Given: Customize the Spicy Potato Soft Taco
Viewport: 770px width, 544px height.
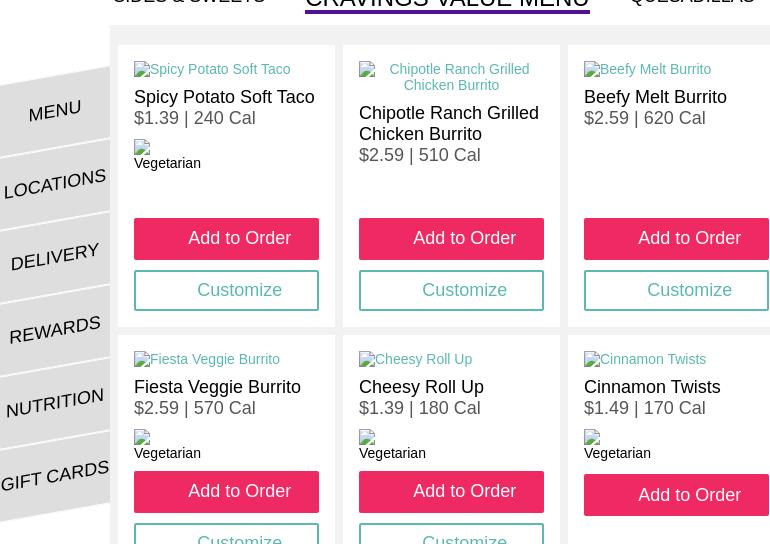Looking at the screenshot, I should coord(226,291).
